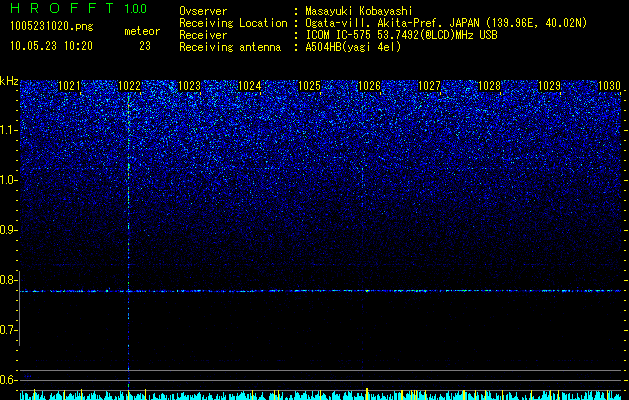The height and width of the screenshot is (400, 629).
Task: Click time marker 1027
Action: pos(430,86)
